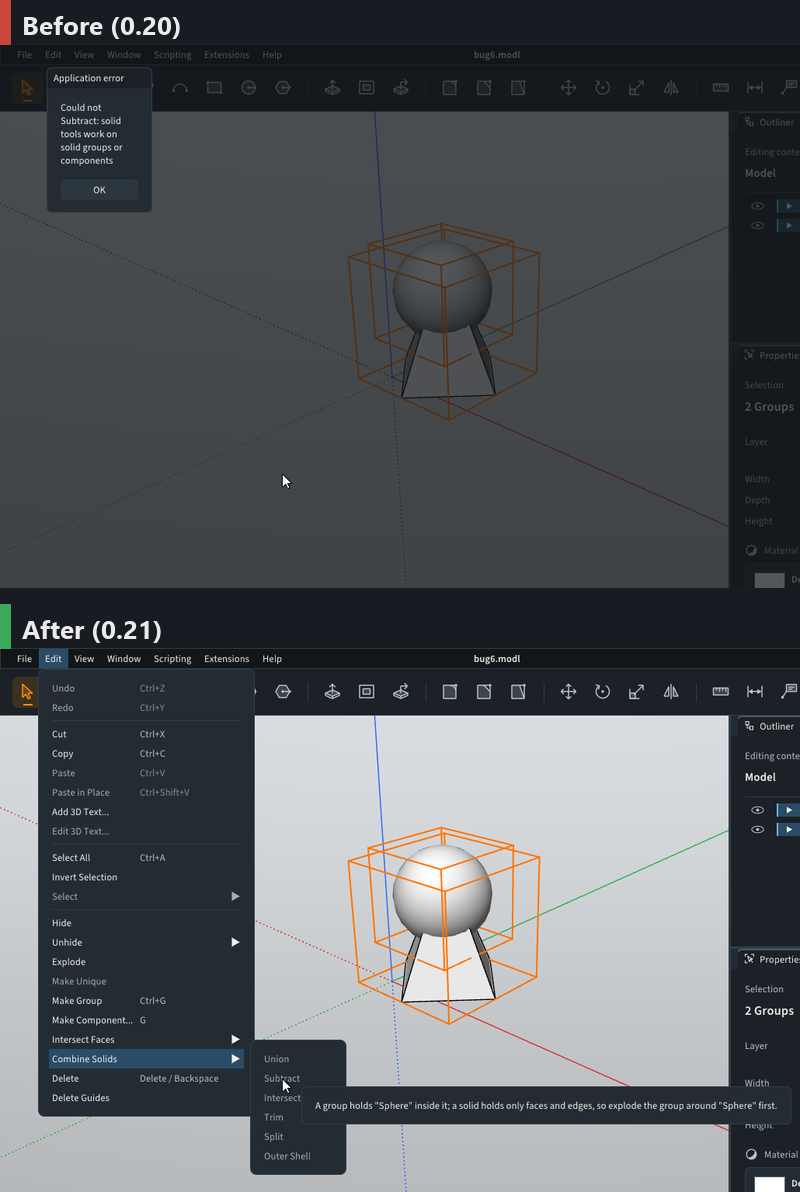Click gray material swatch in Before Properties

(769, 580)
